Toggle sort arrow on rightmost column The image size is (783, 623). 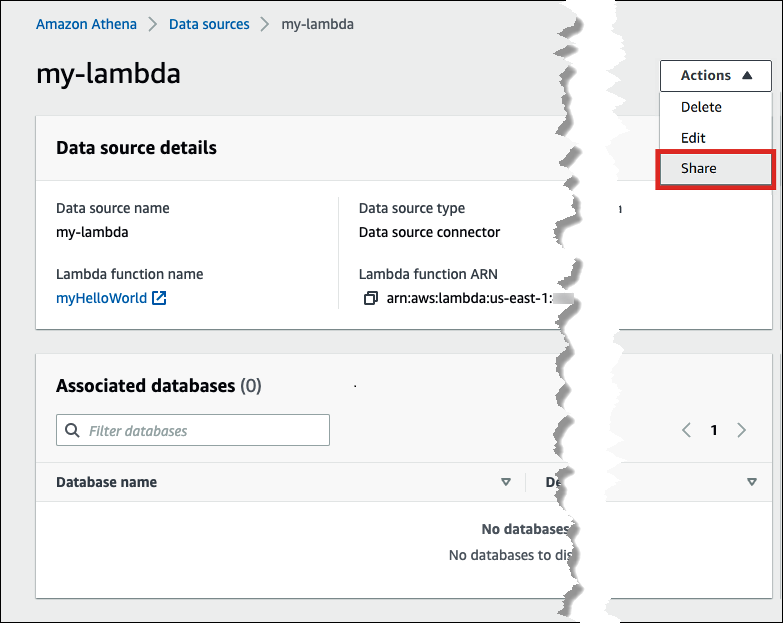[752, 482]
